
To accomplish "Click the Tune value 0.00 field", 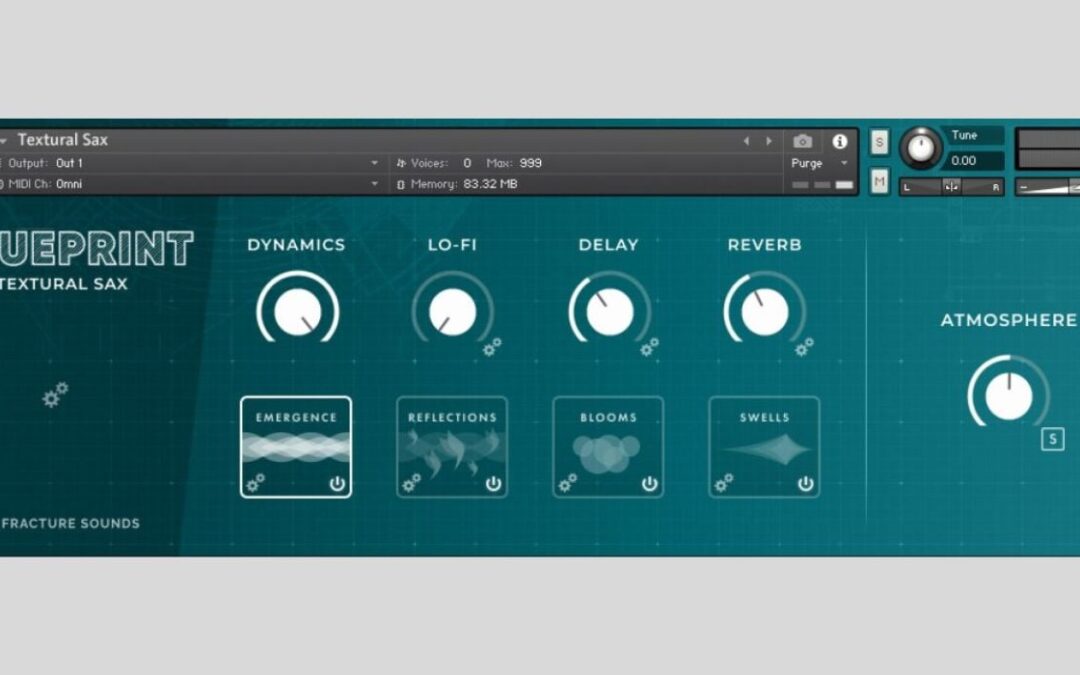I will click(972, 161).
